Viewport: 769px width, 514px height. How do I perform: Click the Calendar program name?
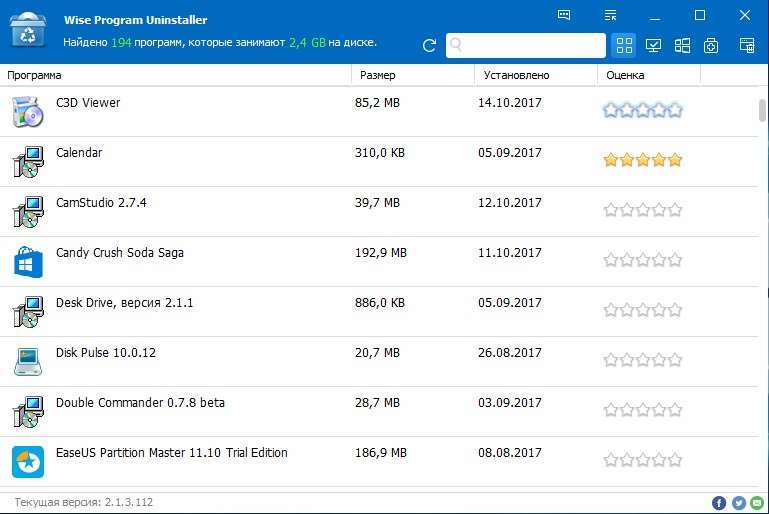(79, 153)
